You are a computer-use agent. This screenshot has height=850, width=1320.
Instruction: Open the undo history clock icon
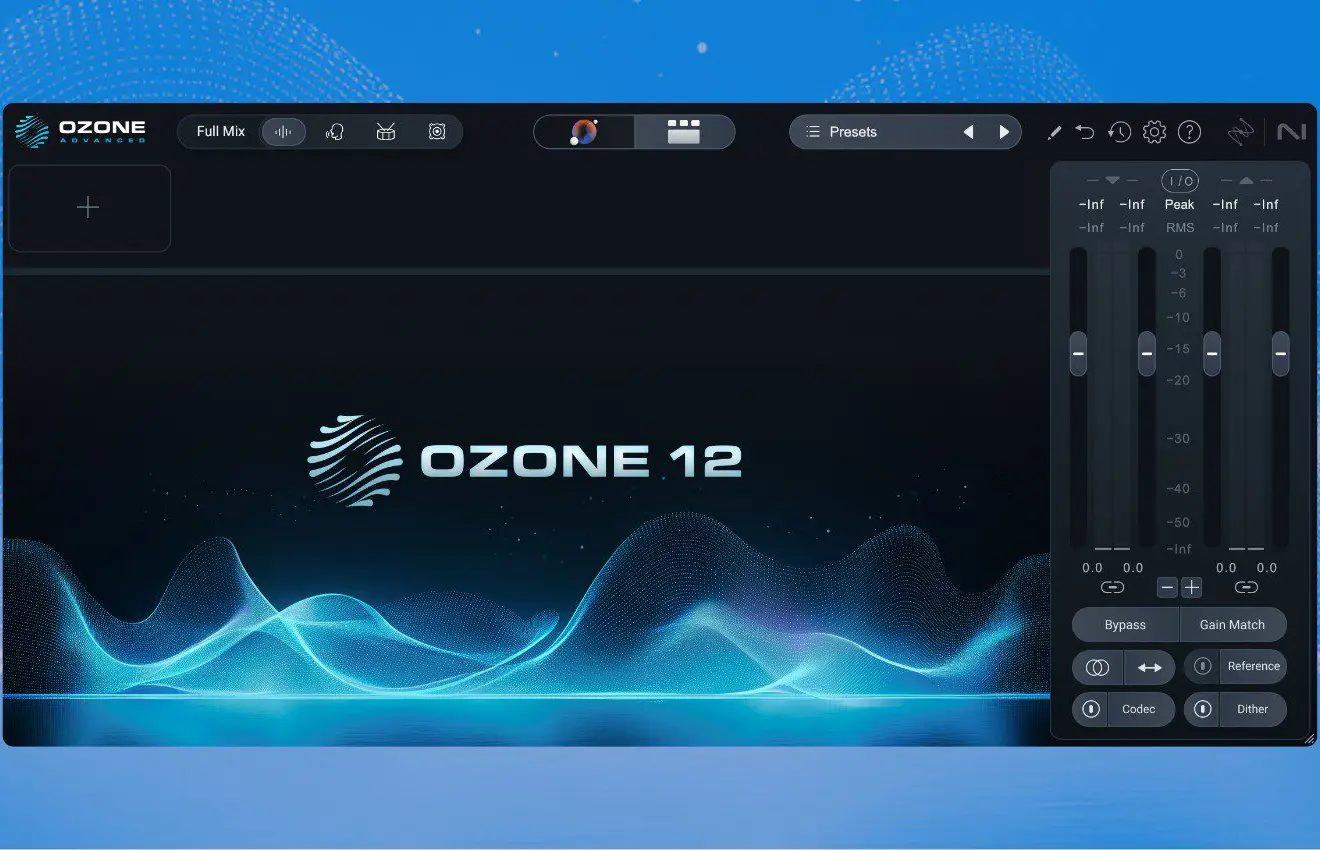pos(1119,132)
